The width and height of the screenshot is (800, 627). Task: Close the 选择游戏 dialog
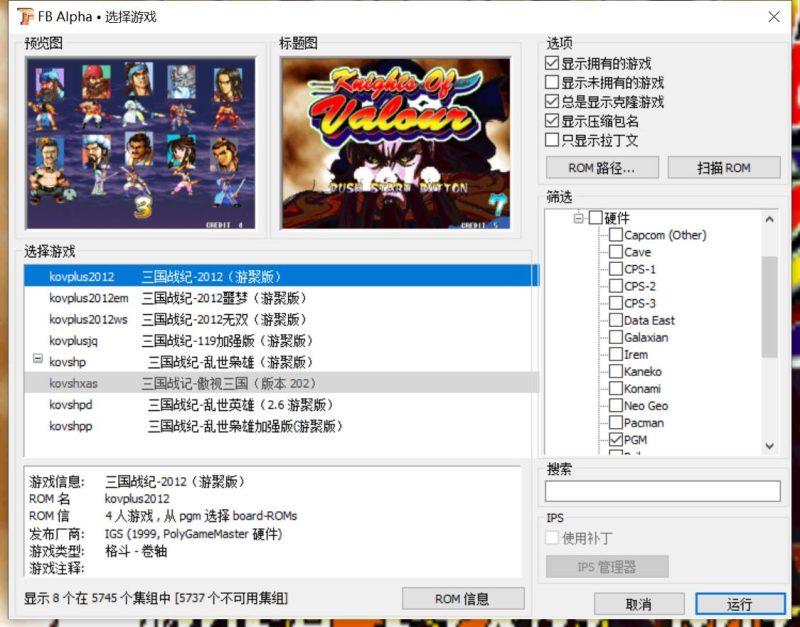774,17
